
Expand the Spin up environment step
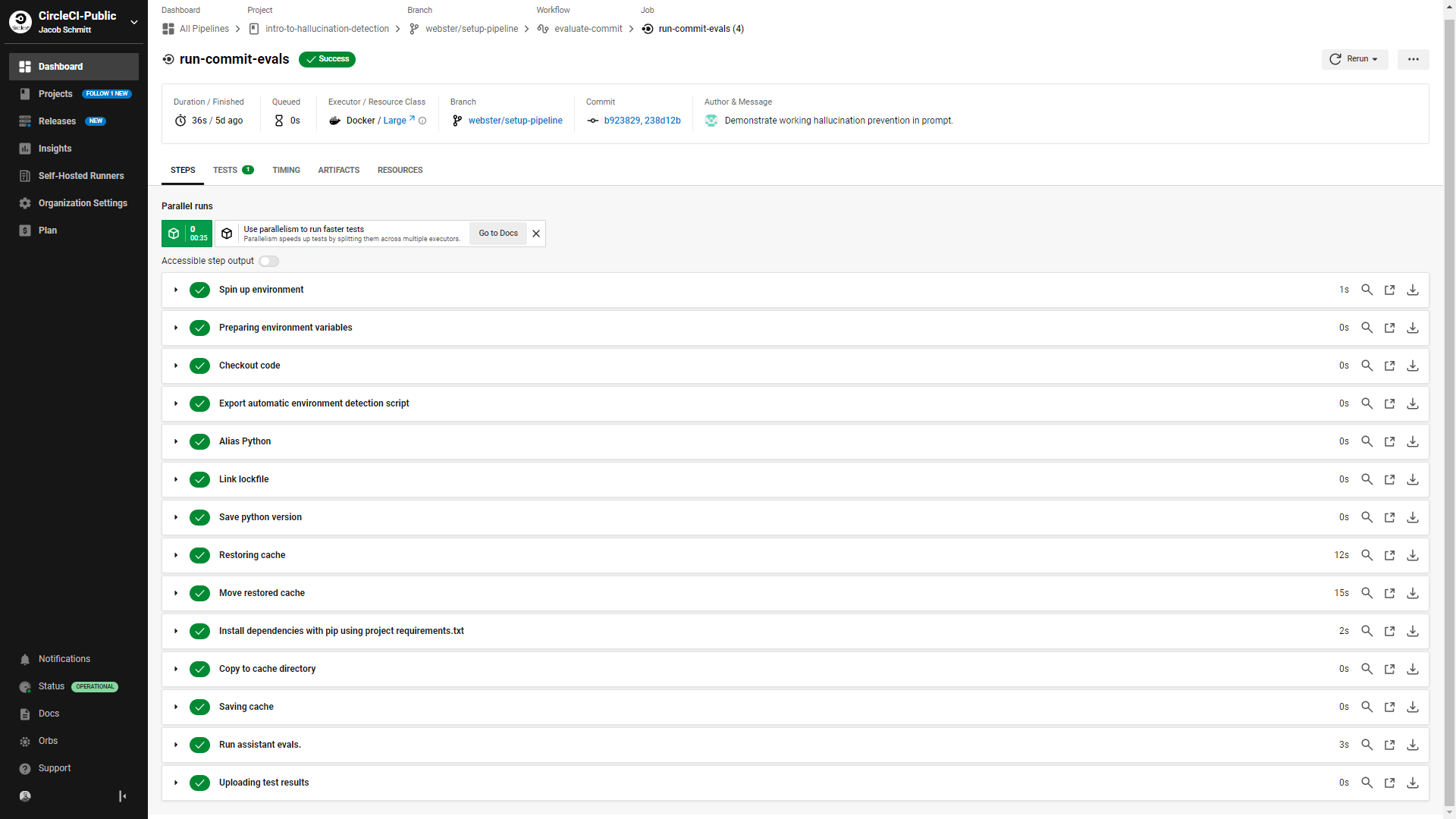[x=176, y=290]
